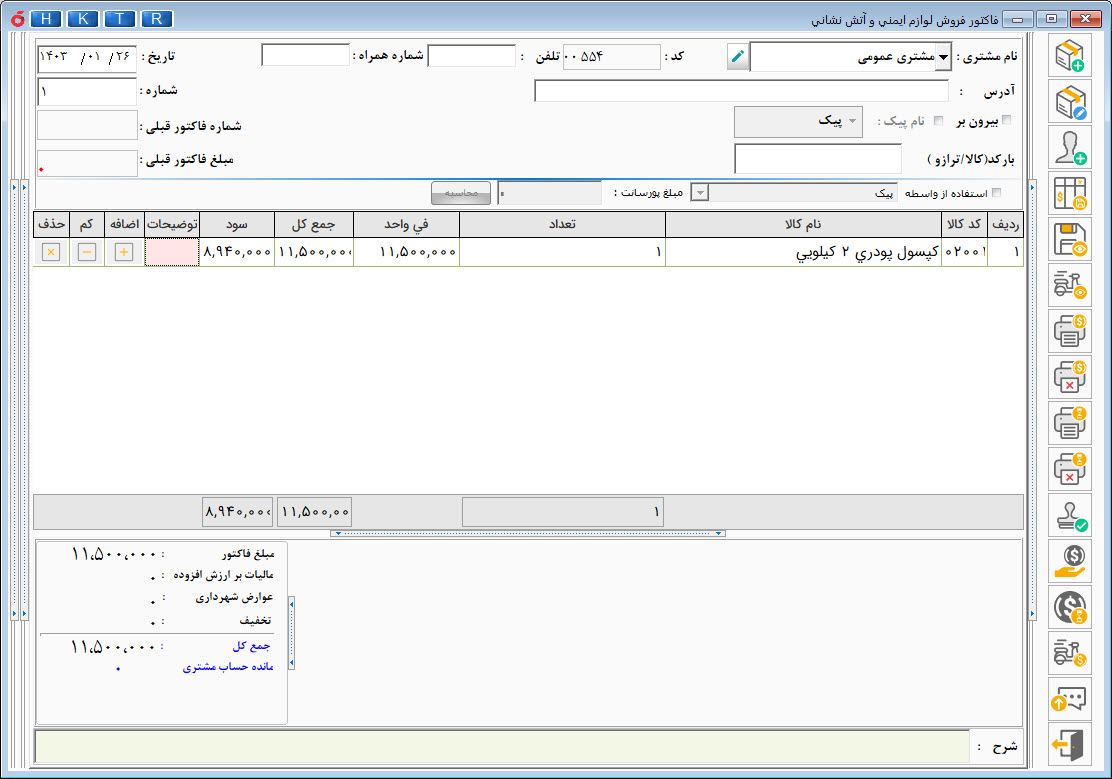Expand the پیک courier name dropdown
The image size is (1112, 779).
853,121
